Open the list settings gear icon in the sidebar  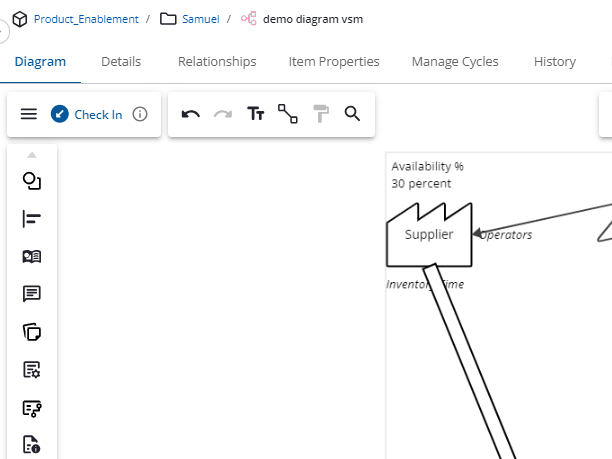[32, 370]
